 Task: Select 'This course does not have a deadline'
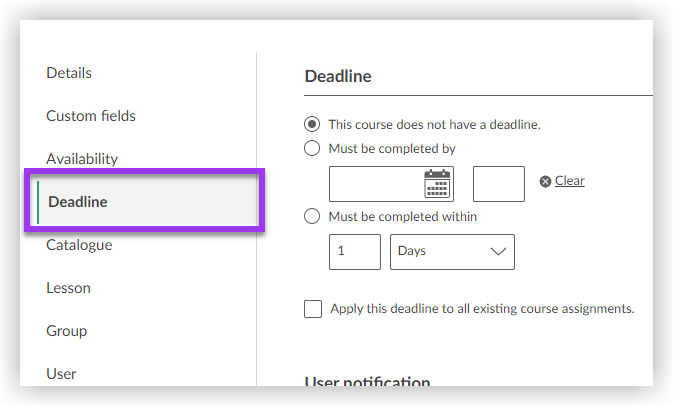312,125
